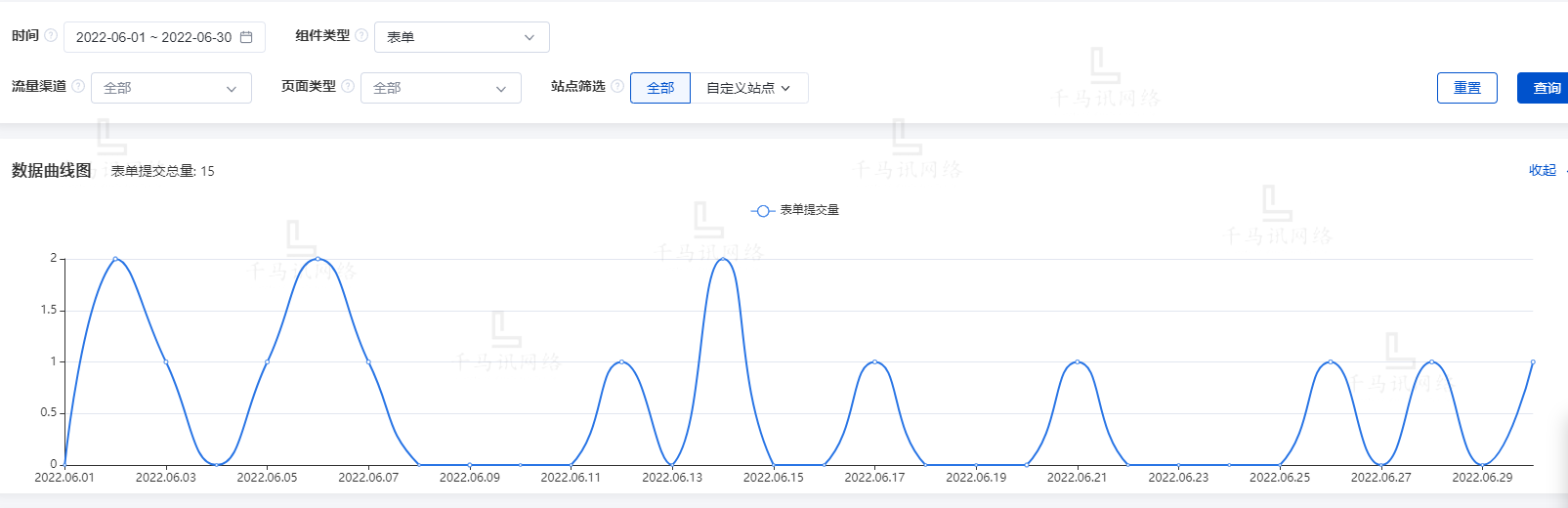
Task: Click the date range 2022-06-01 ~ 2022-06-30 field
Action: 153,37
